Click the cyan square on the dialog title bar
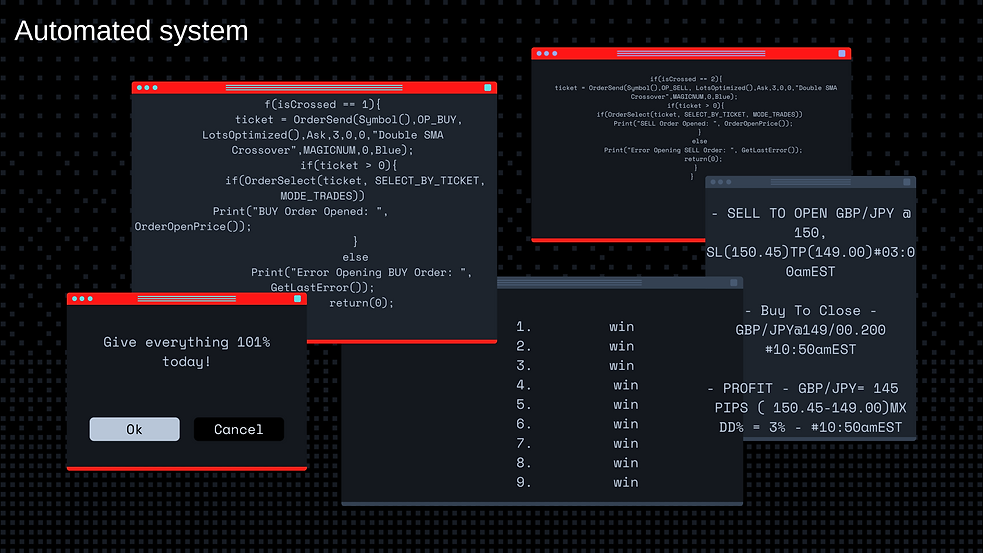983x553 pixels. tap(297, 299)
